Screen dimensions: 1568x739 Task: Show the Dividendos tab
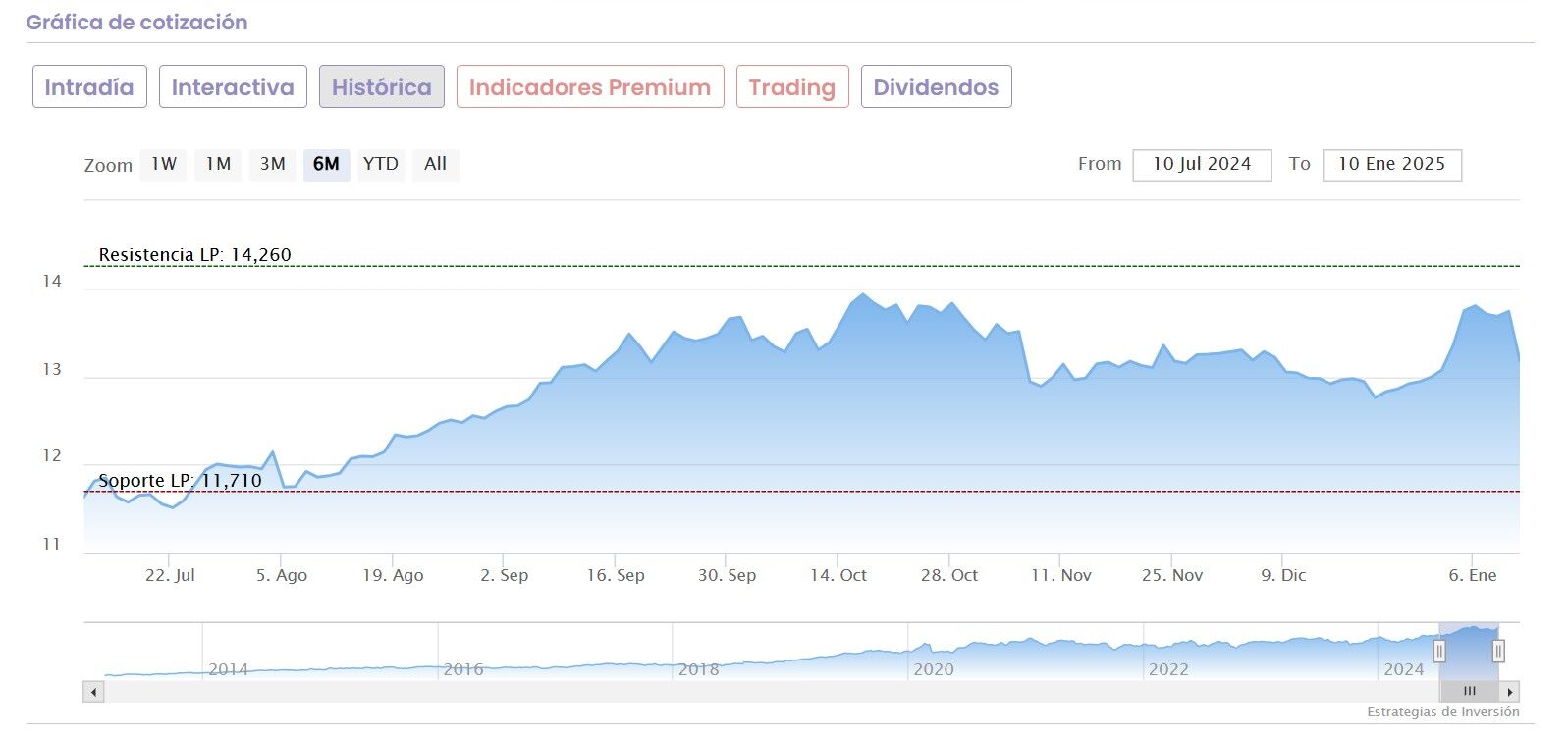tap(936, 86)
